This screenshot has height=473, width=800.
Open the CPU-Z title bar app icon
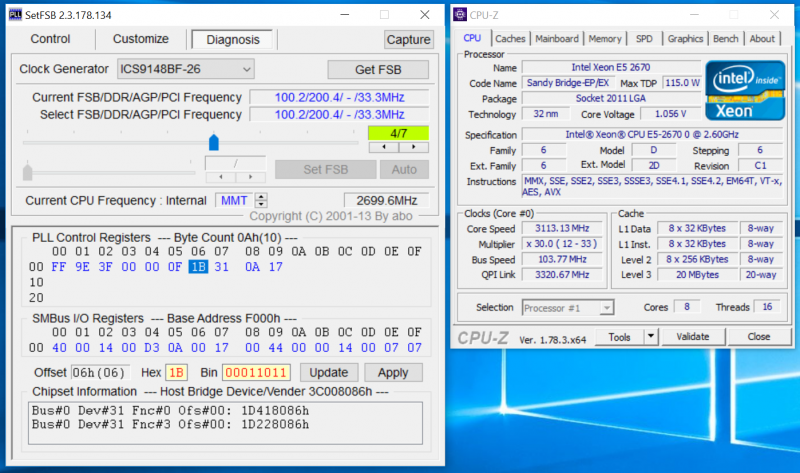click(x=460, y=15)
